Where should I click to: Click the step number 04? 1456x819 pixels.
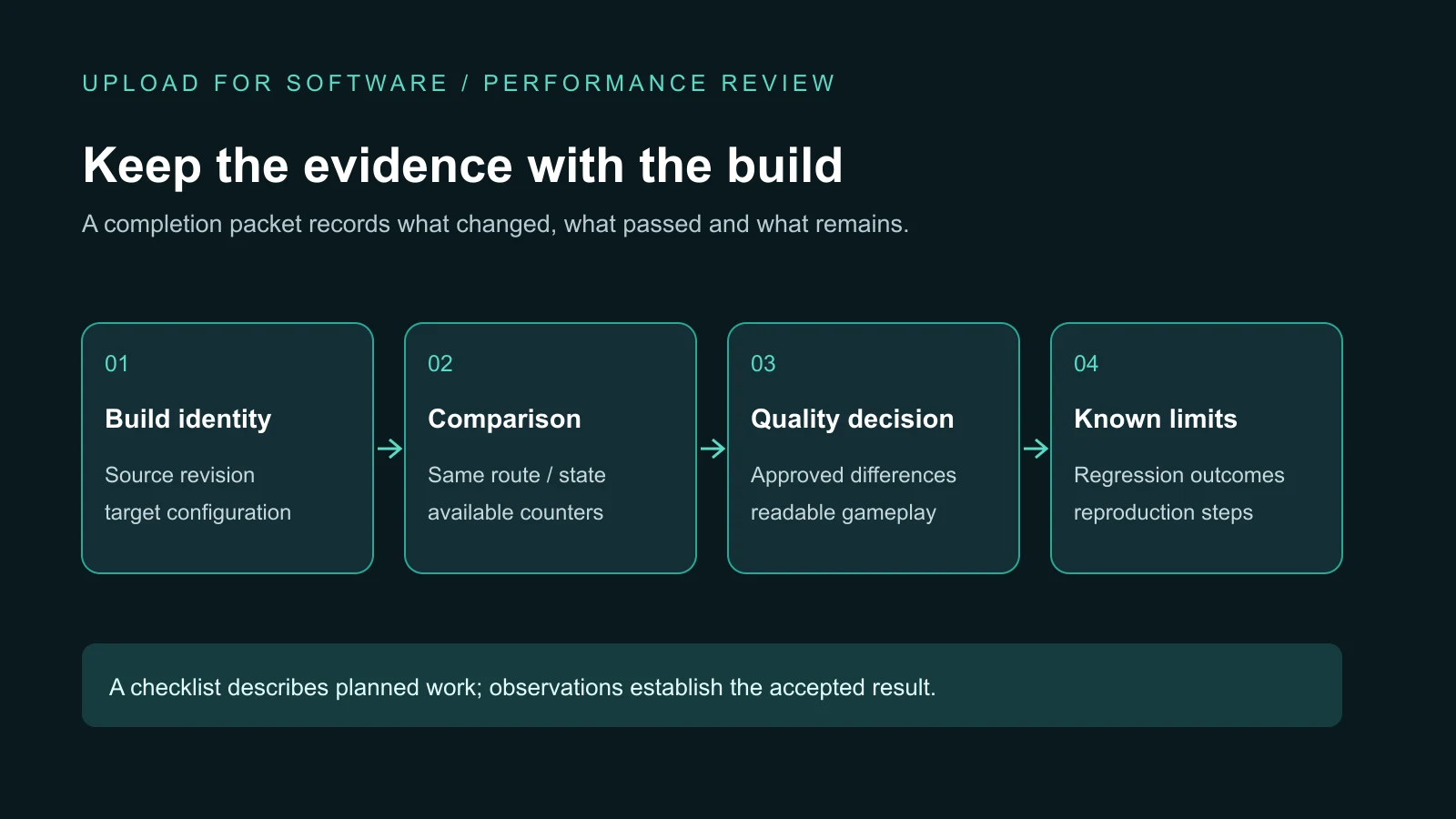pos(1087,364)
